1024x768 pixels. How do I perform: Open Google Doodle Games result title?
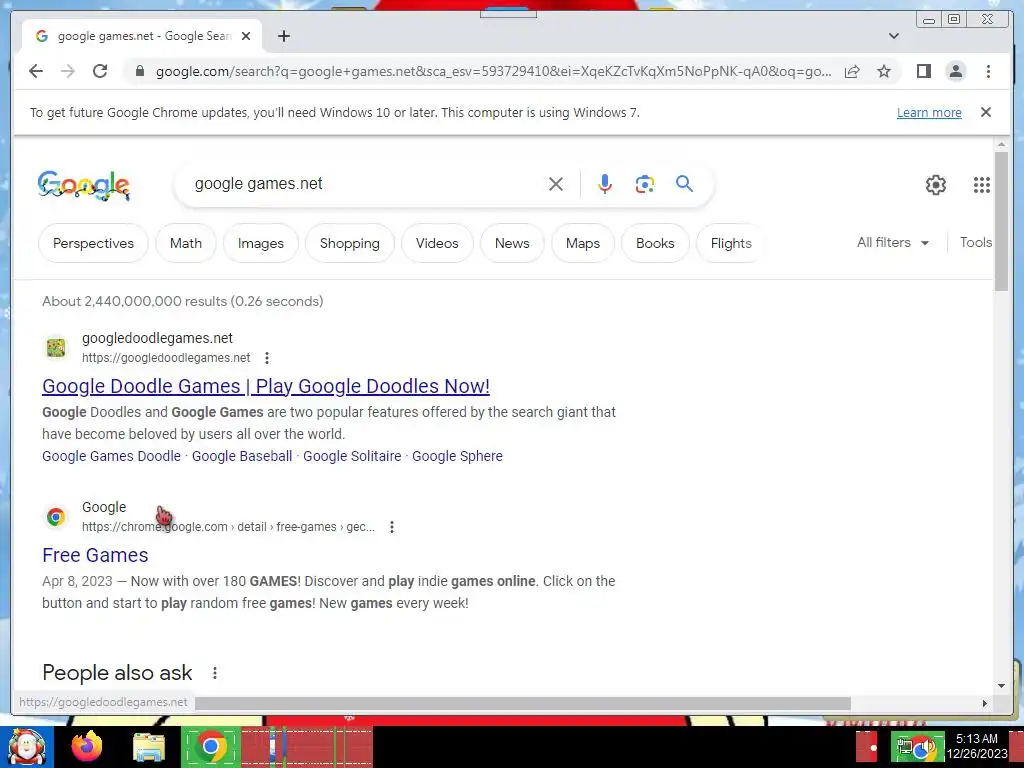click(x=266, y=386)
